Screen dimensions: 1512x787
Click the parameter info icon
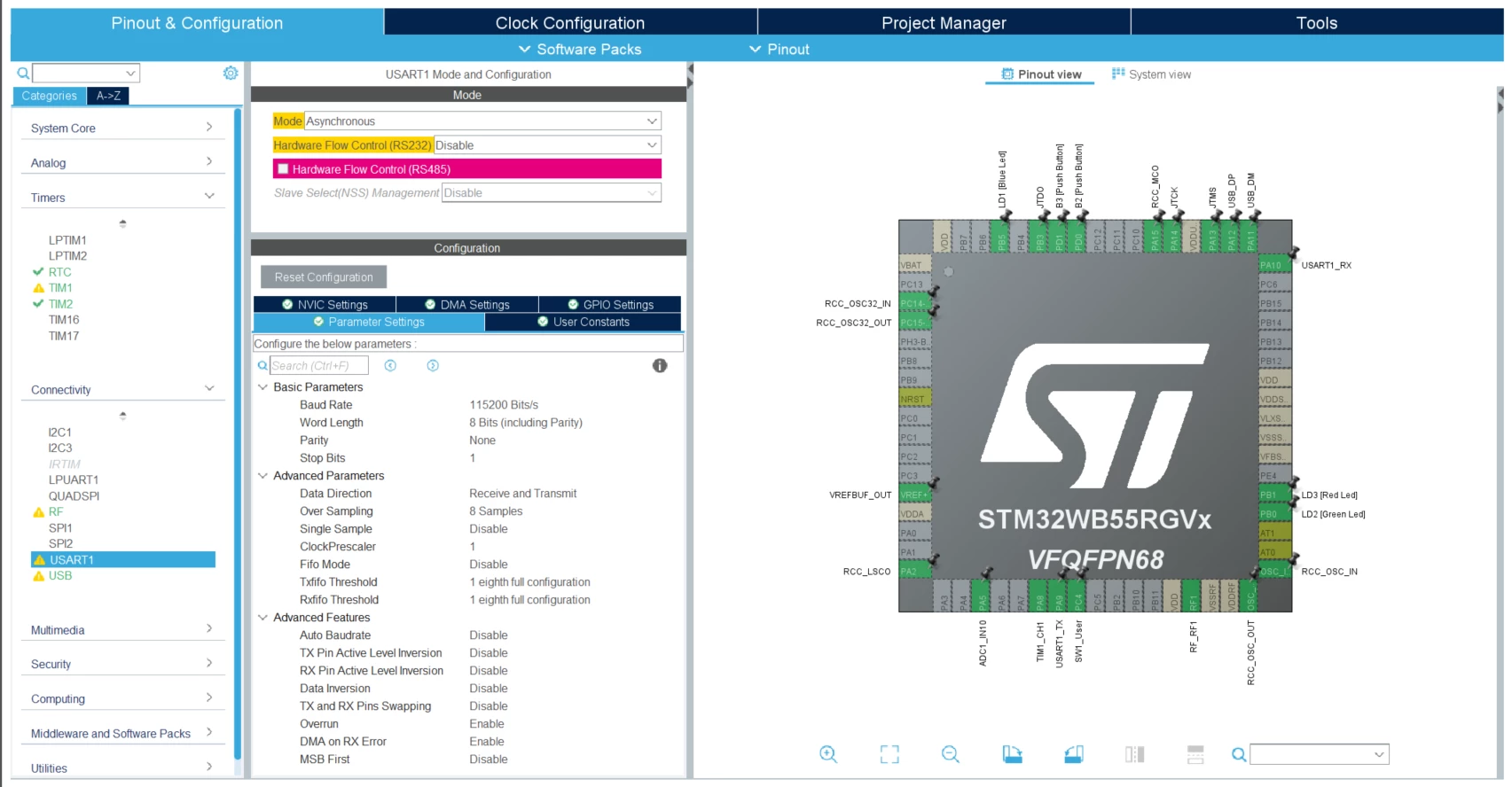coord(660,365)
